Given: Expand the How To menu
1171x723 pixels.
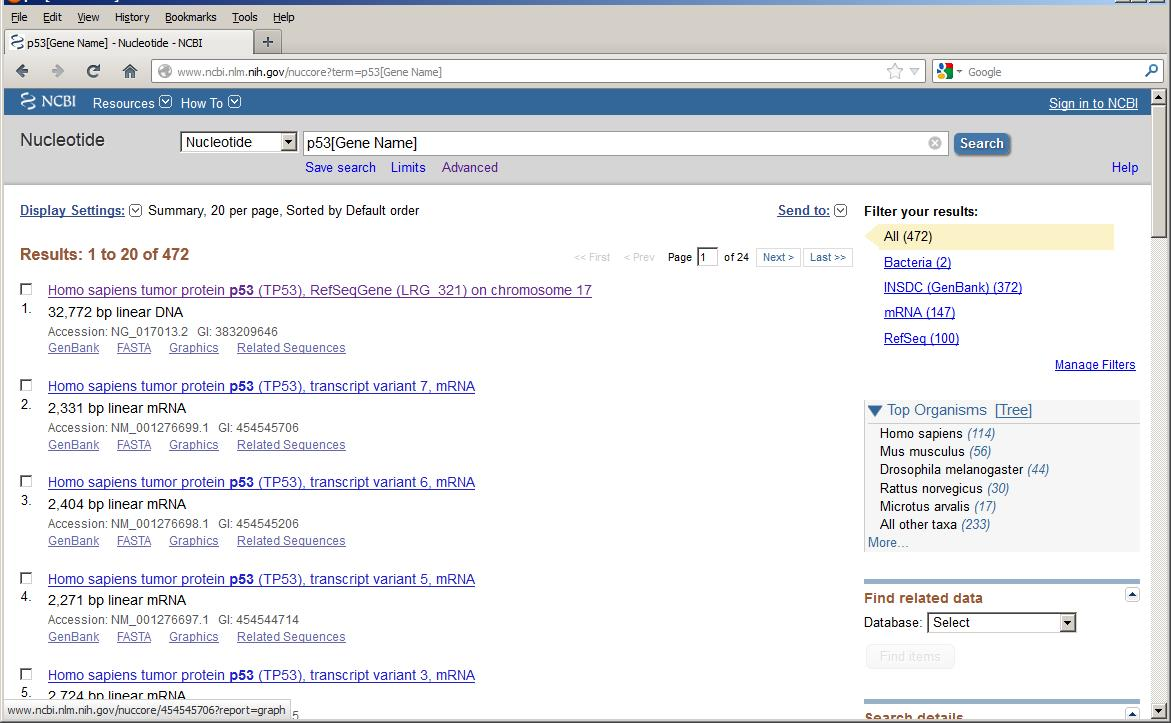Looking at the screenshot, I should [211, 102].
